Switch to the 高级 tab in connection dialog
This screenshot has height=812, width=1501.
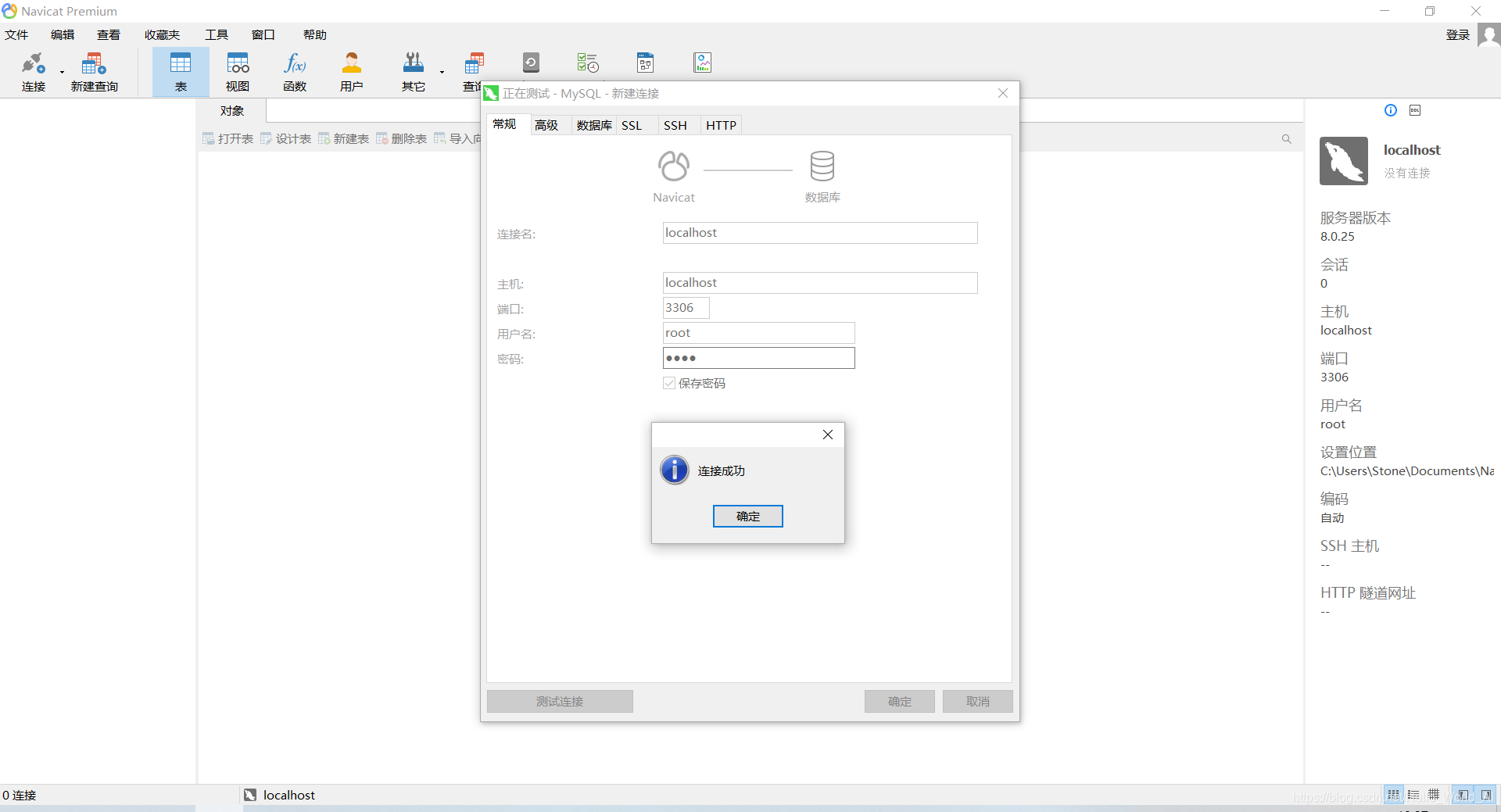click(x=546, y=125)
